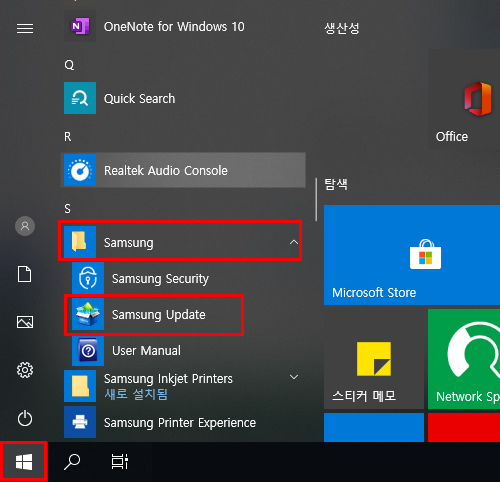
Task: Open Settings gear in the Start sidebar
Action: (x=25, y=370)
